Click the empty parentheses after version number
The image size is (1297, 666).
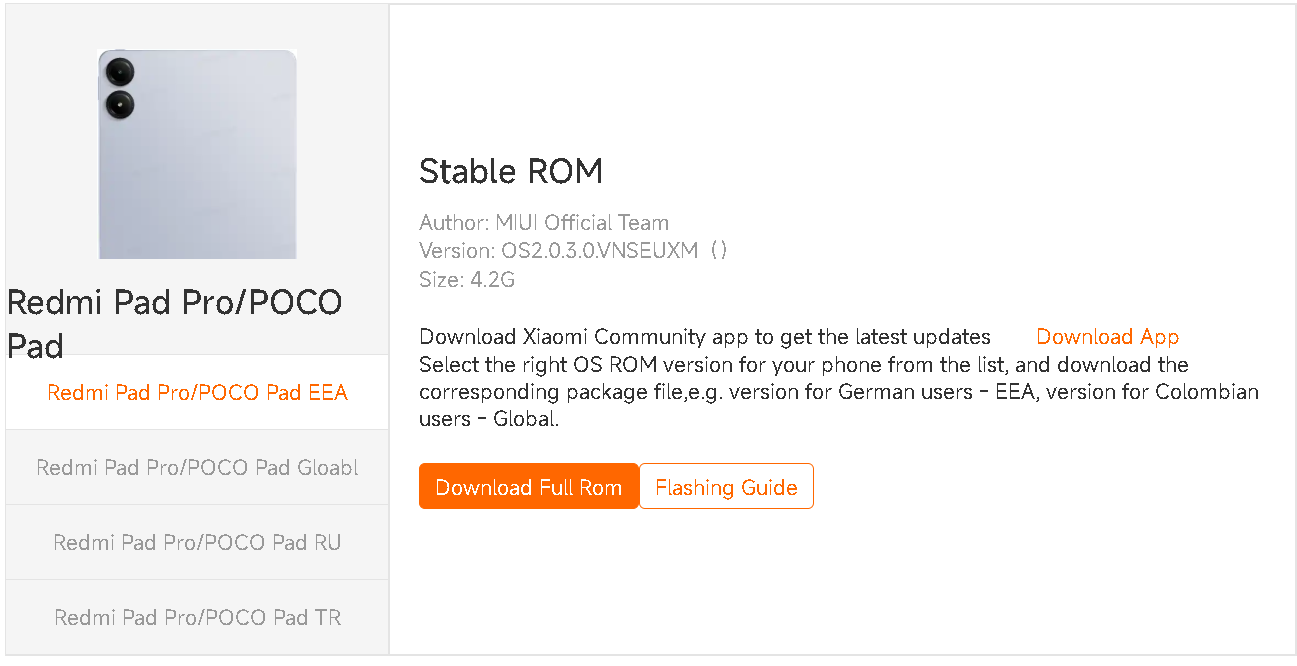(718, 251)
